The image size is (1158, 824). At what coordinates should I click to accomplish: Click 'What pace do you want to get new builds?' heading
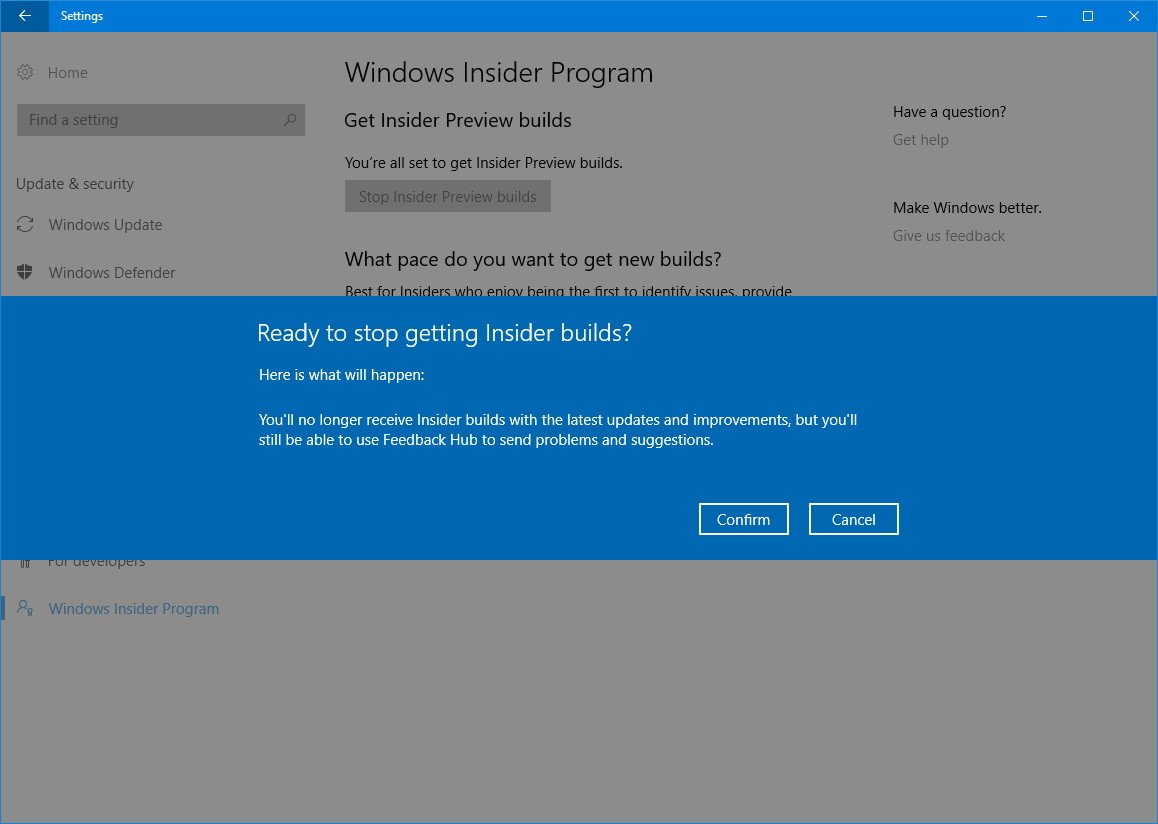point(532,259)
